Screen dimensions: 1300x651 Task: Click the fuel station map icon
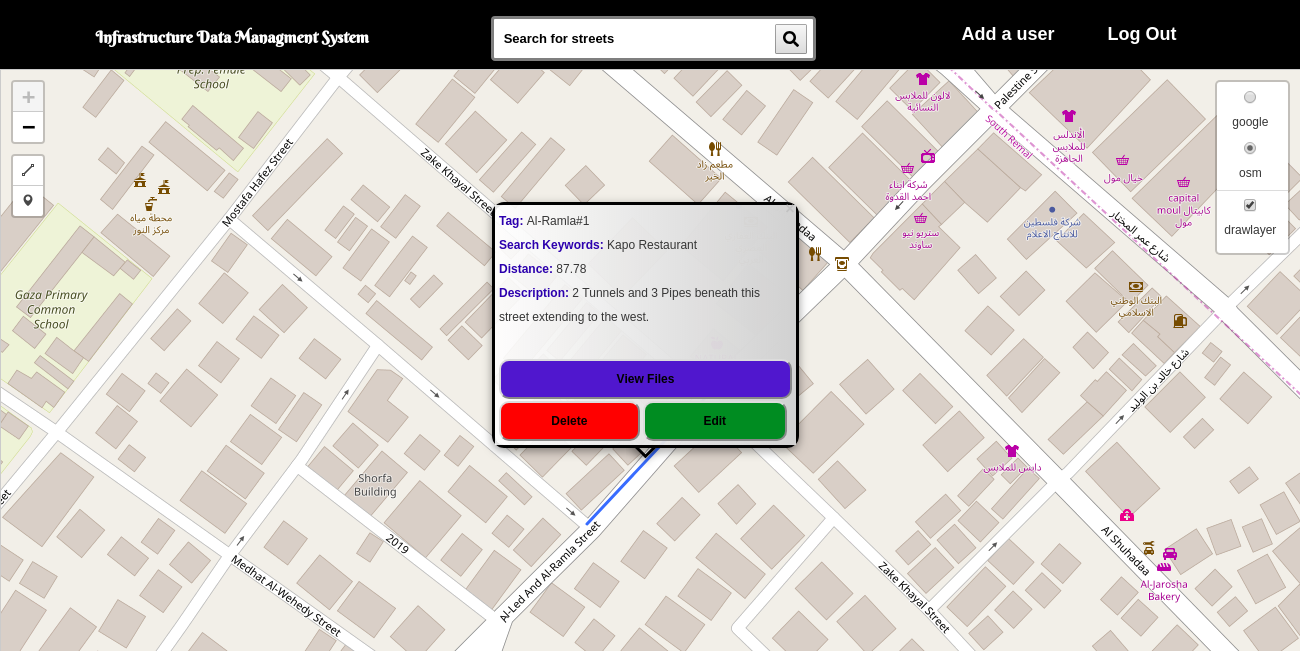tap(1180, 321)
